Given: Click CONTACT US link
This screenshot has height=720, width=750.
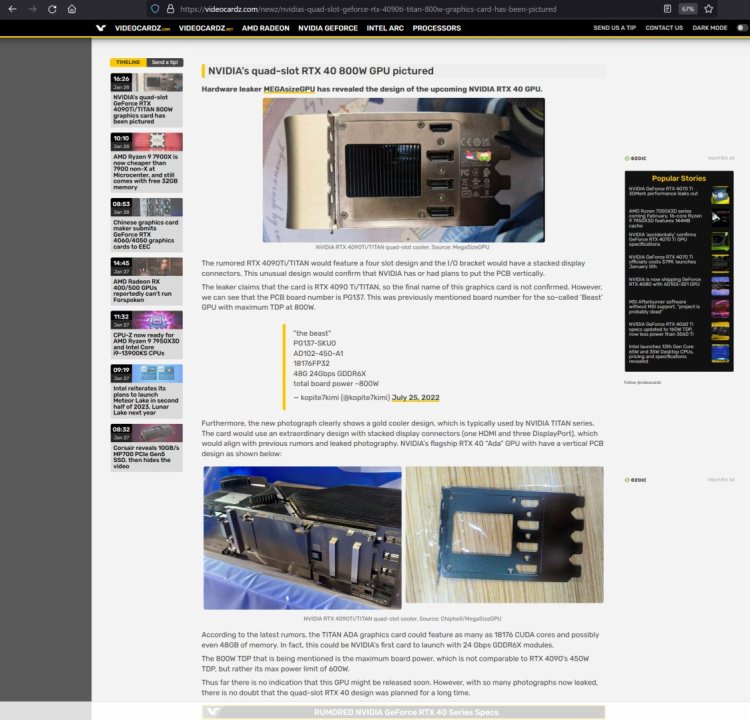Looking at the screenshot, I should 664,28.
